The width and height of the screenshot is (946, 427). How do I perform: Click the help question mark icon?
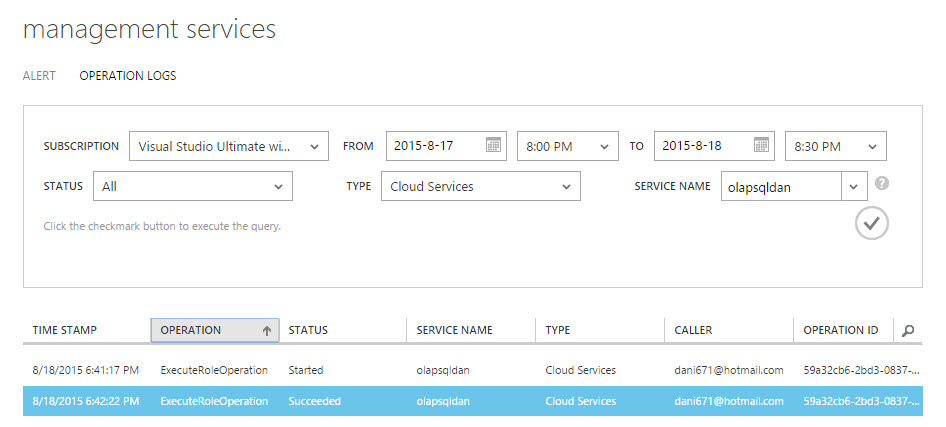[882, 184]
